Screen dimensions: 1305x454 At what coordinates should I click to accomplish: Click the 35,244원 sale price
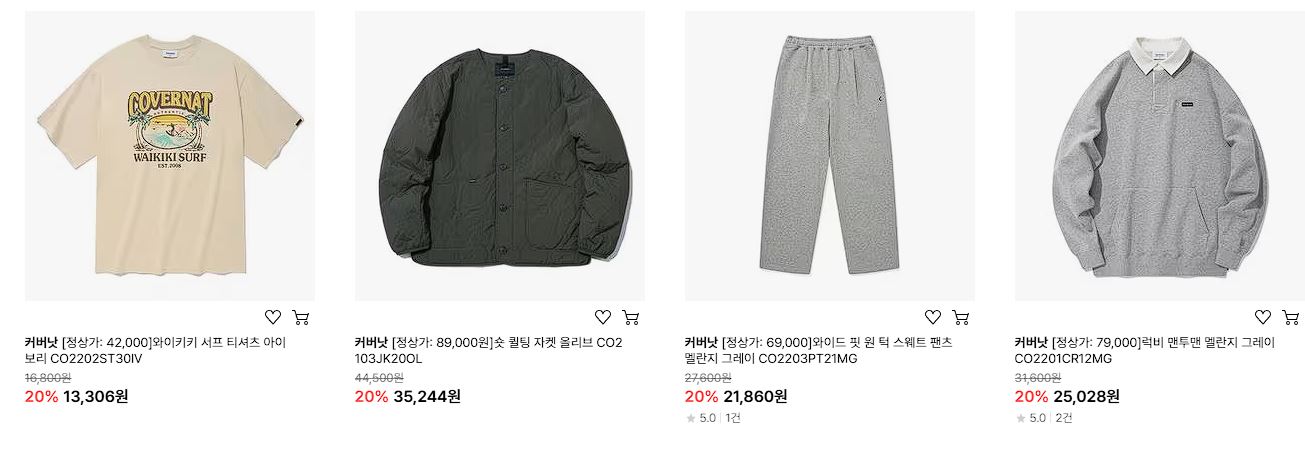pos(426,396)
